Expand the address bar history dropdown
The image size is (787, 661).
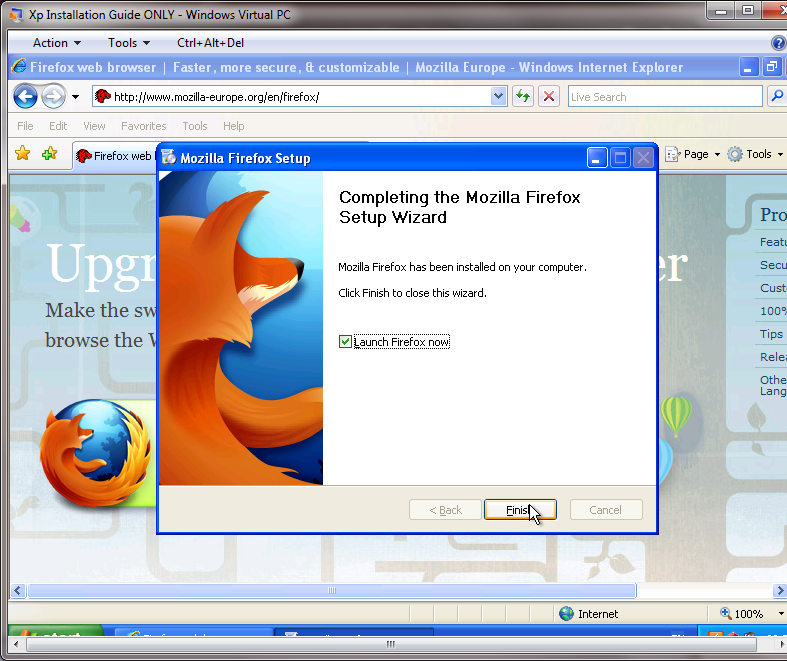pos(498,96)
